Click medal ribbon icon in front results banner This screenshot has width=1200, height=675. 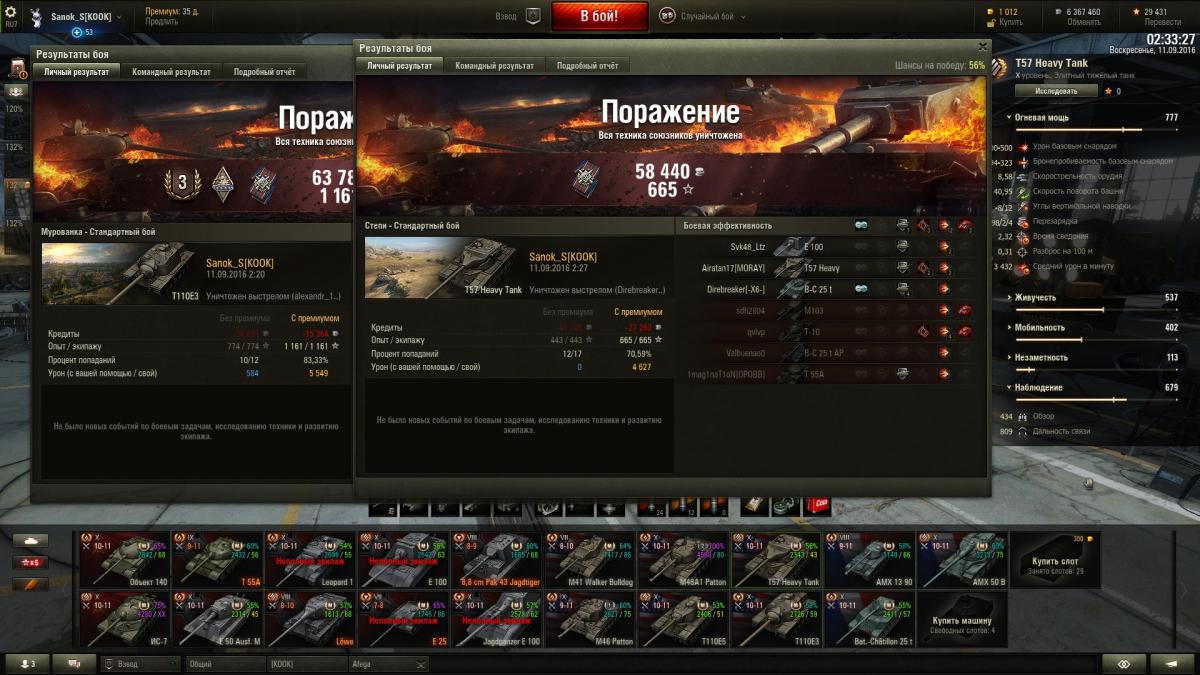(587, 179)
